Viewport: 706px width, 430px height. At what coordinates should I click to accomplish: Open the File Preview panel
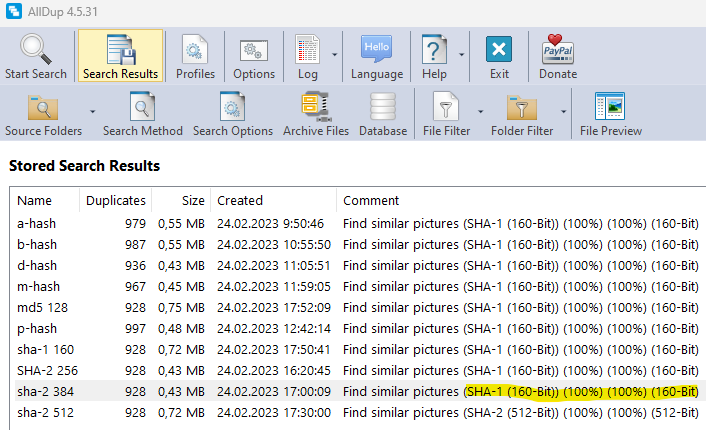click(x=610, y=107)
